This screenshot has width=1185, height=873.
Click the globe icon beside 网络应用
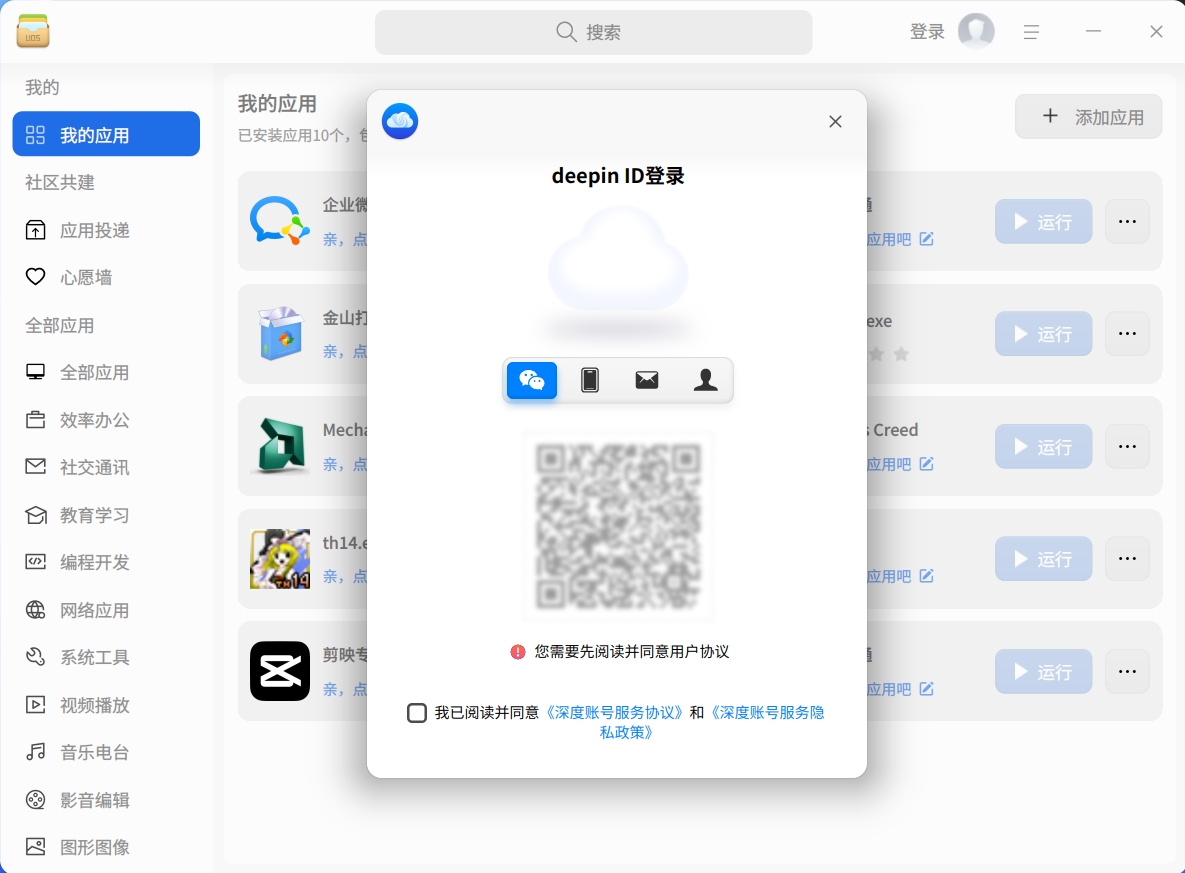tap(36, 610)
